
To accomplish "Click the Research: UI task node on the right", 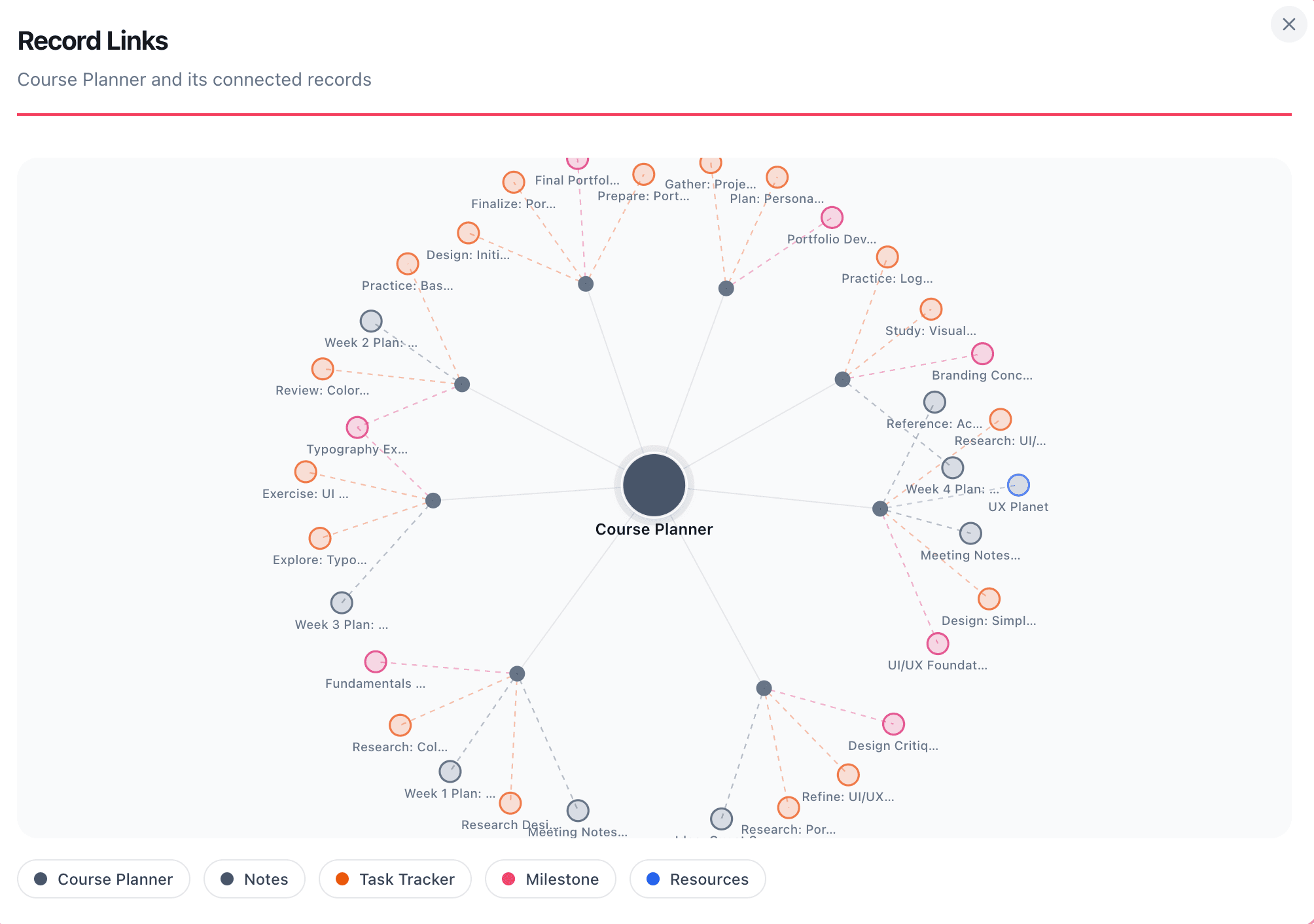I will (x=999, y=419).
